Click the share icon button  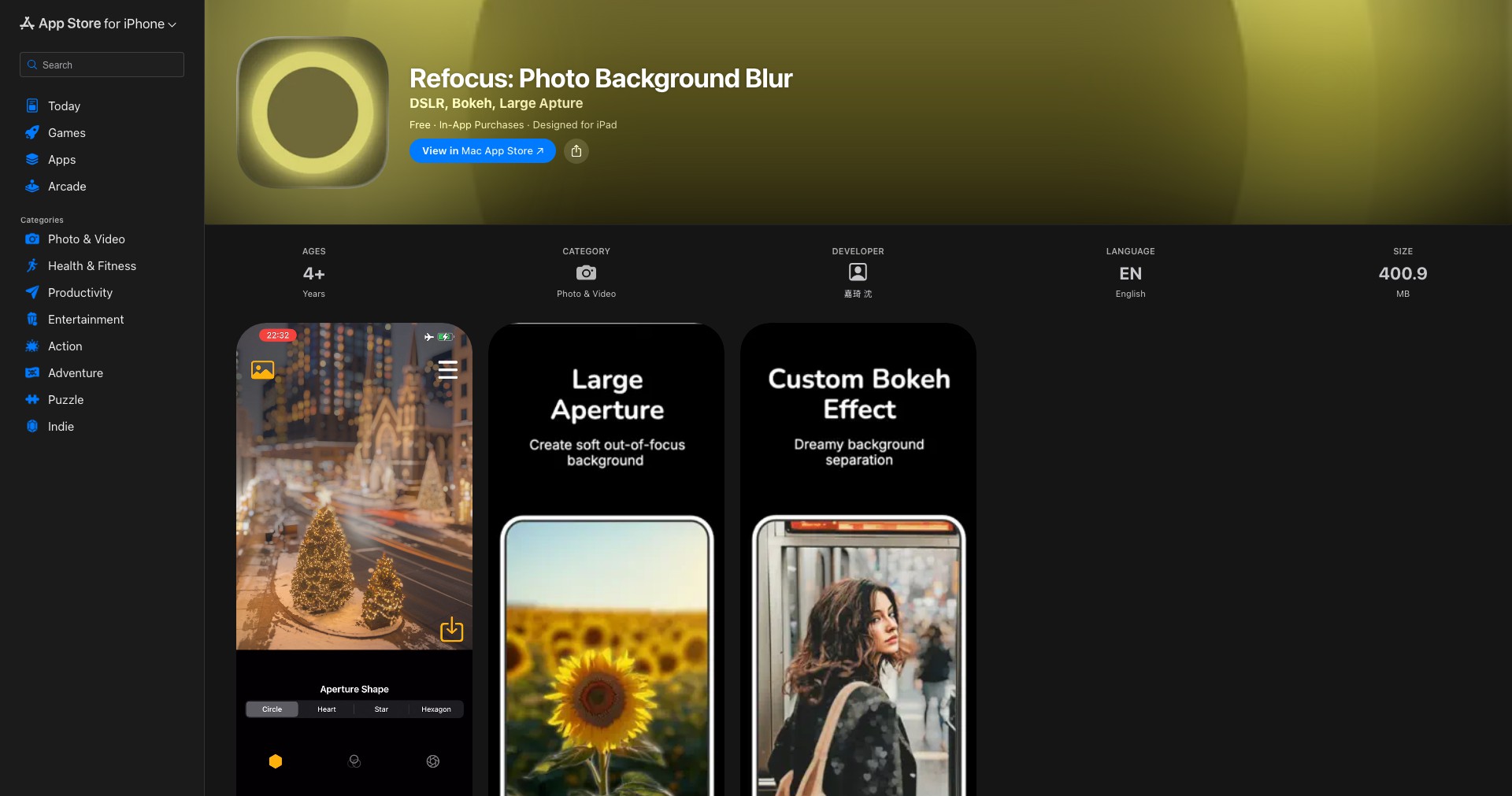click(576, 150)
